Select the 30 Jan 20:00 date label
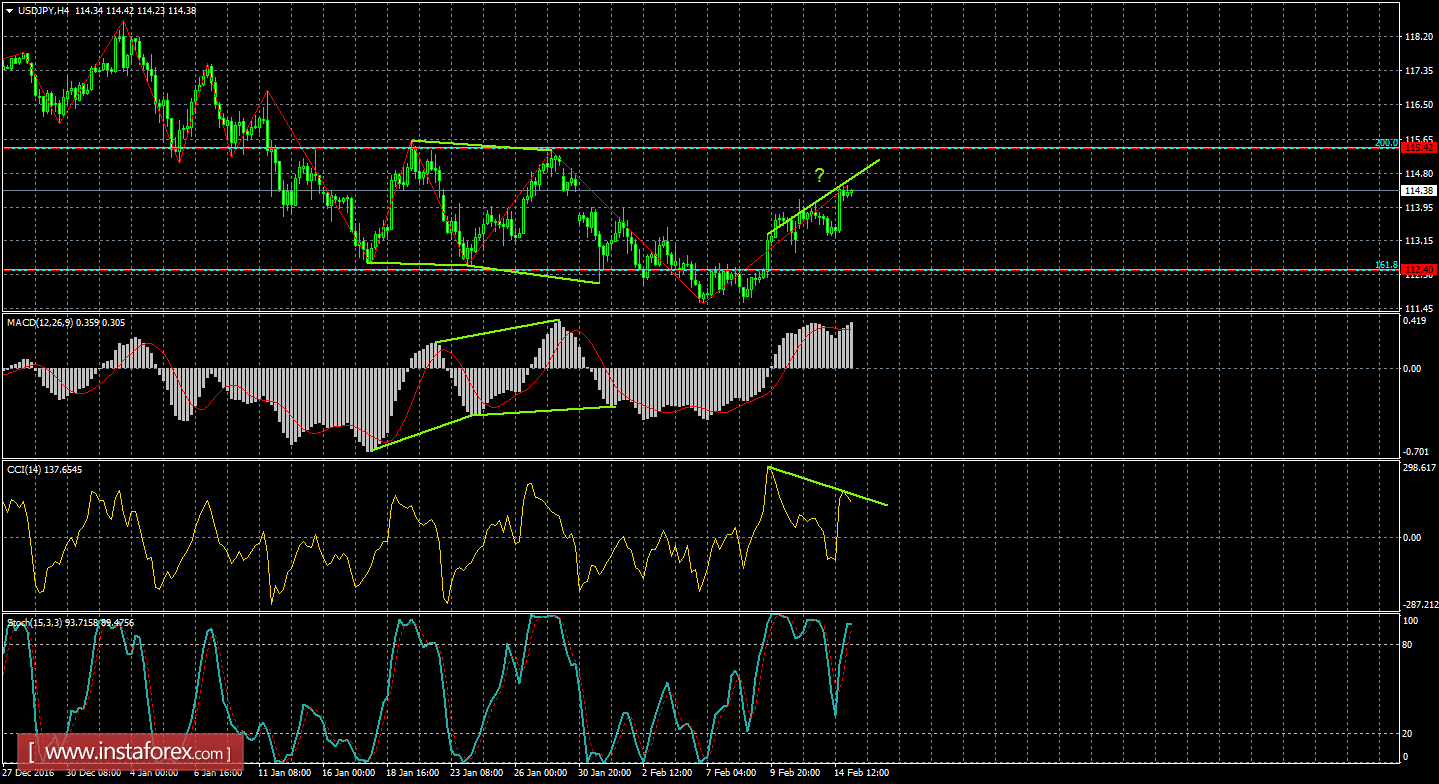Screen dimensions: 1439x784 (606, 773)
